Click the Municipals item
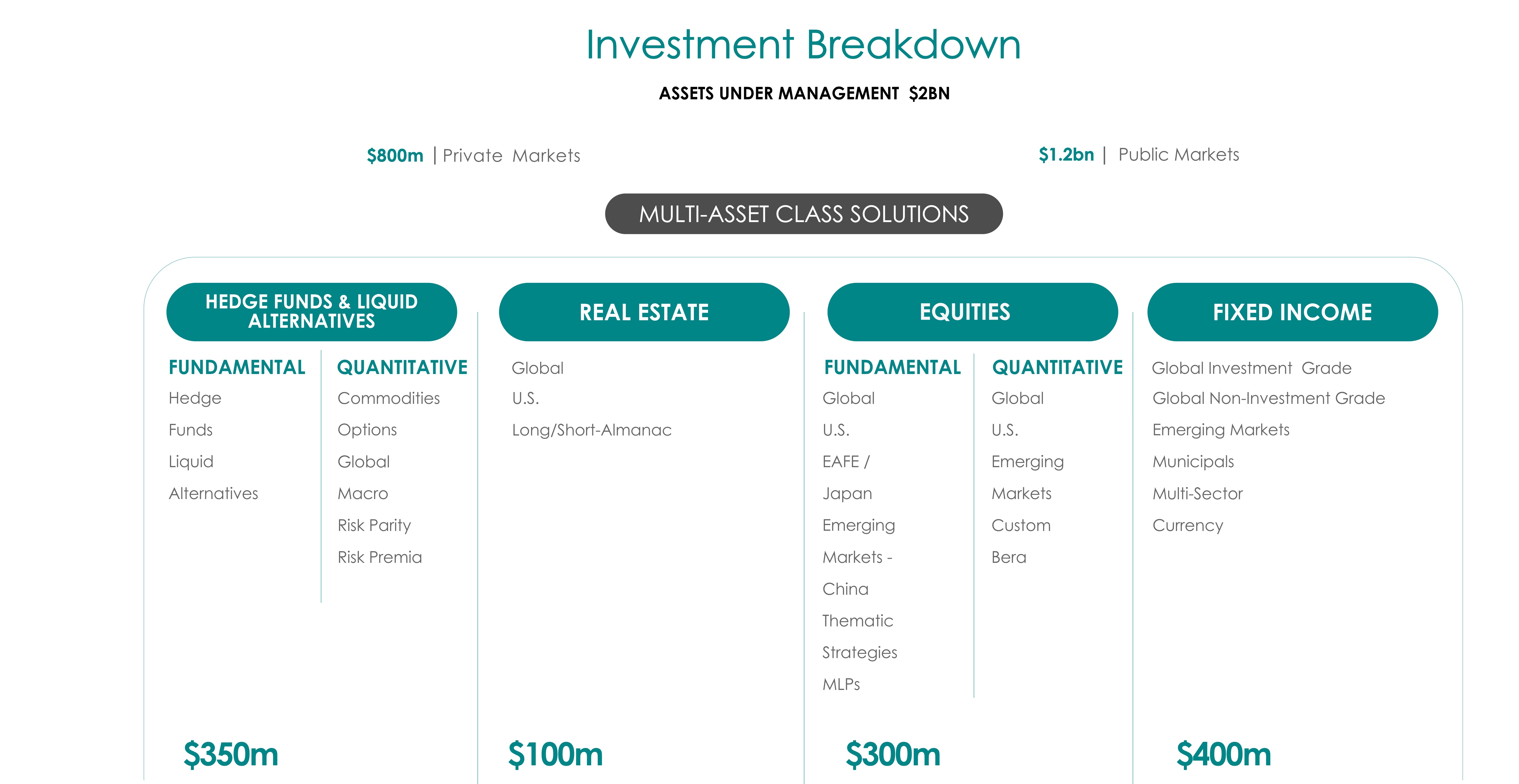1519x784 pixels. (x=1193, y=461)
